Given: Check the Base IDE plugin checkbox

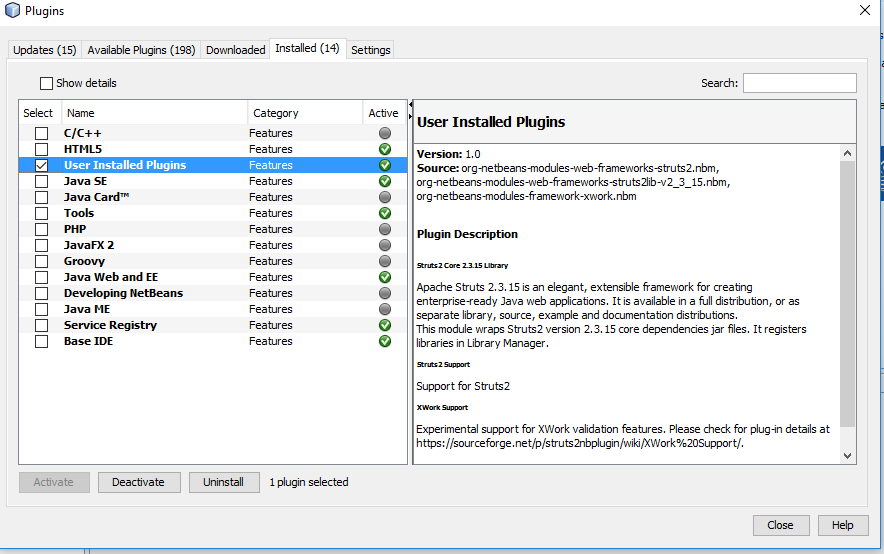Looking at the screenshot, I should tap(41, 342).
